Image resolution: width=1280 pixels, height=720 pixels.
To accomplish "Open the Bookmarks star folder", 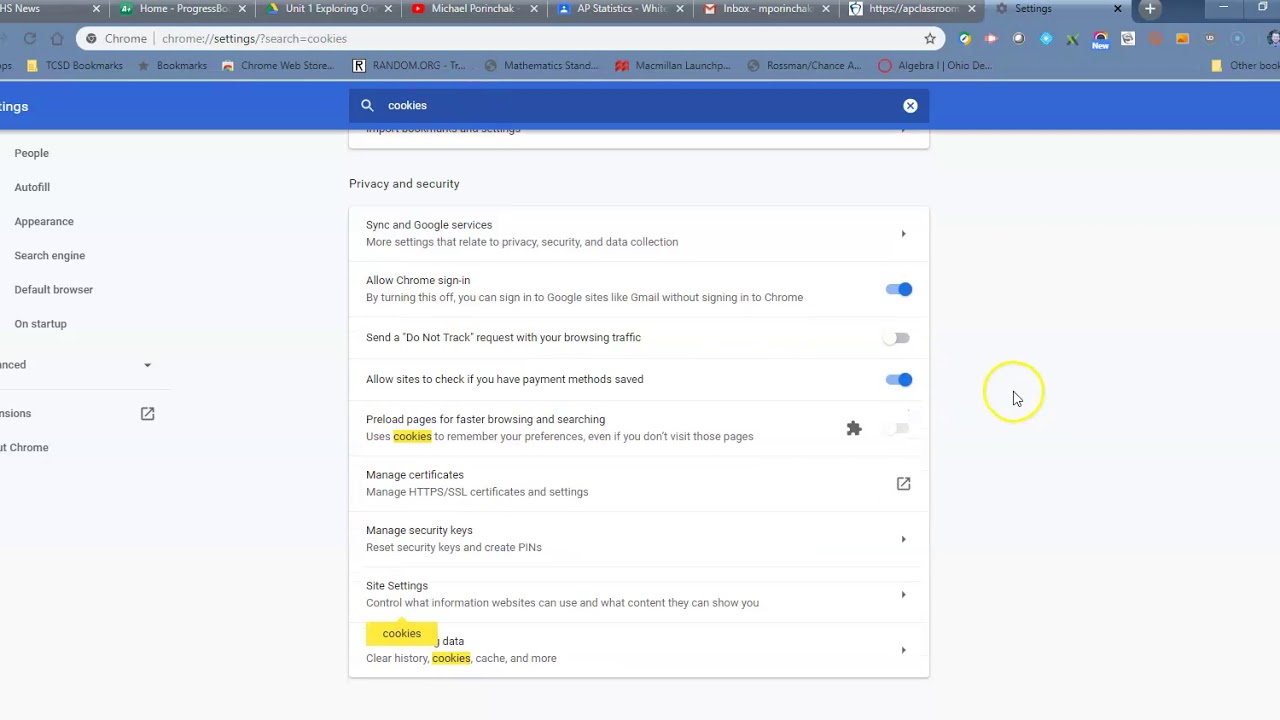I will point(172,66).
